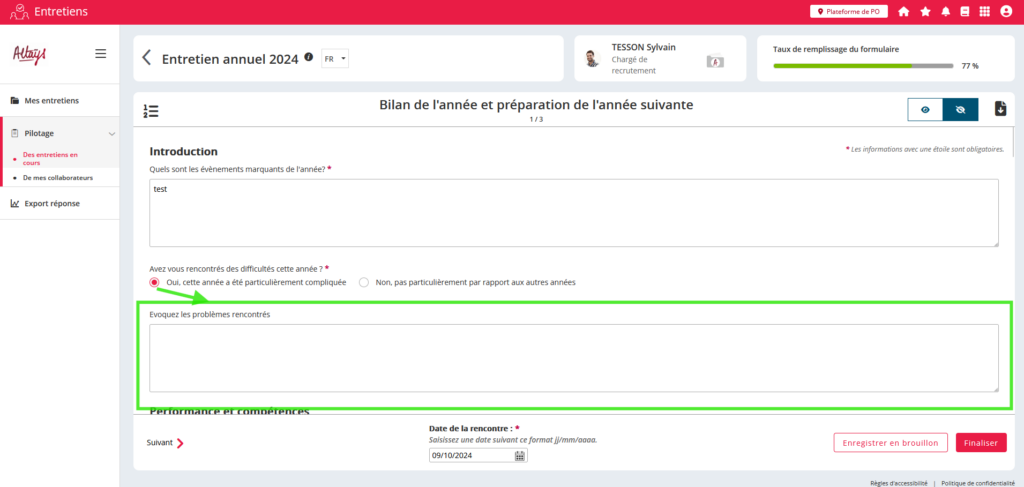Go back with the left chevron arrow
This screenshot has height=487, width=1024.
[147, 58]
